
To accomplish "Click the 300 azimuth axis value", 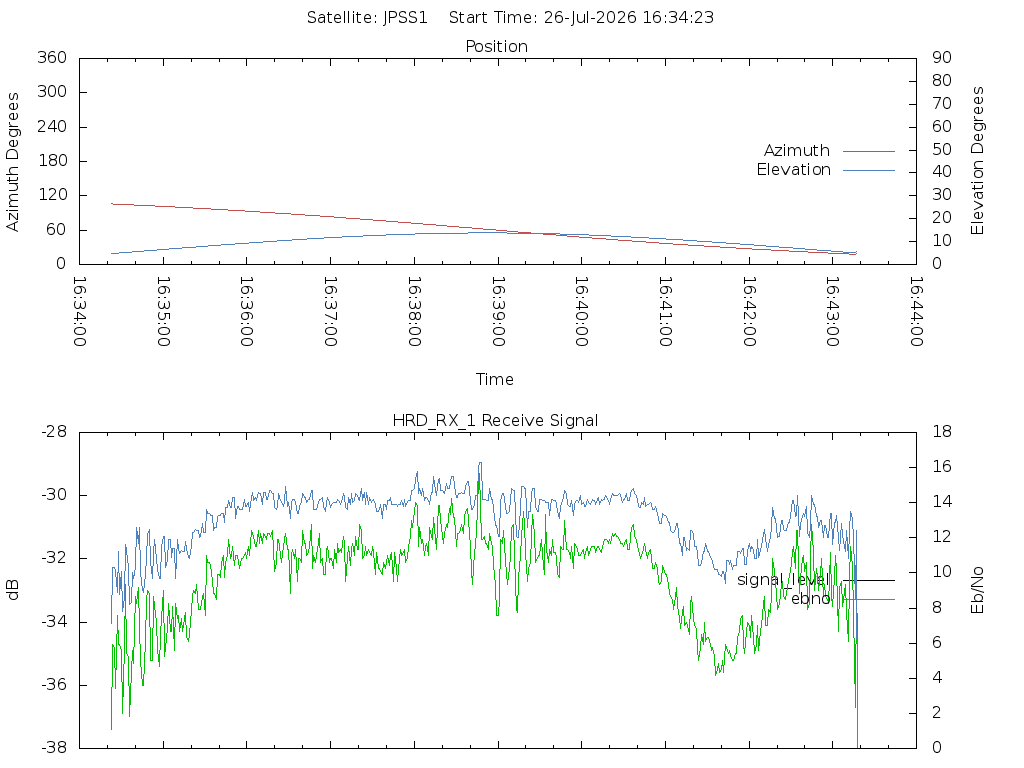I will pos(52,91).
